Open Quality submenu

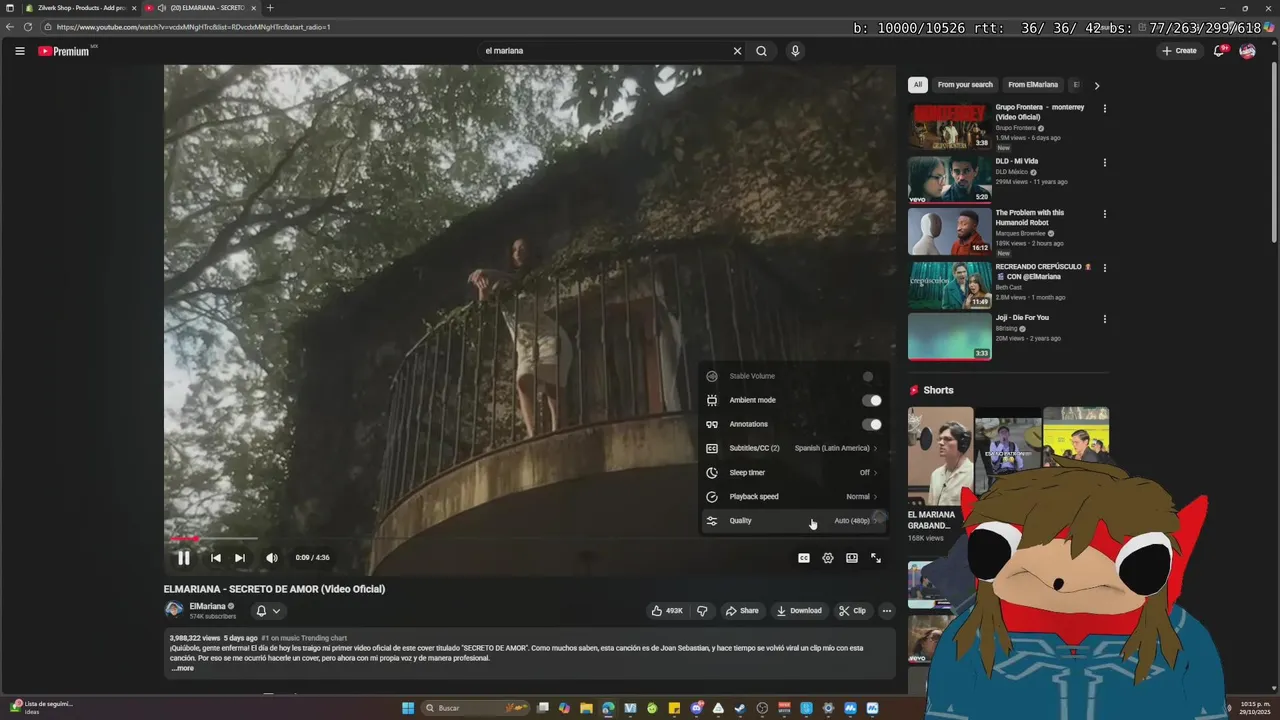coord(793,520)
